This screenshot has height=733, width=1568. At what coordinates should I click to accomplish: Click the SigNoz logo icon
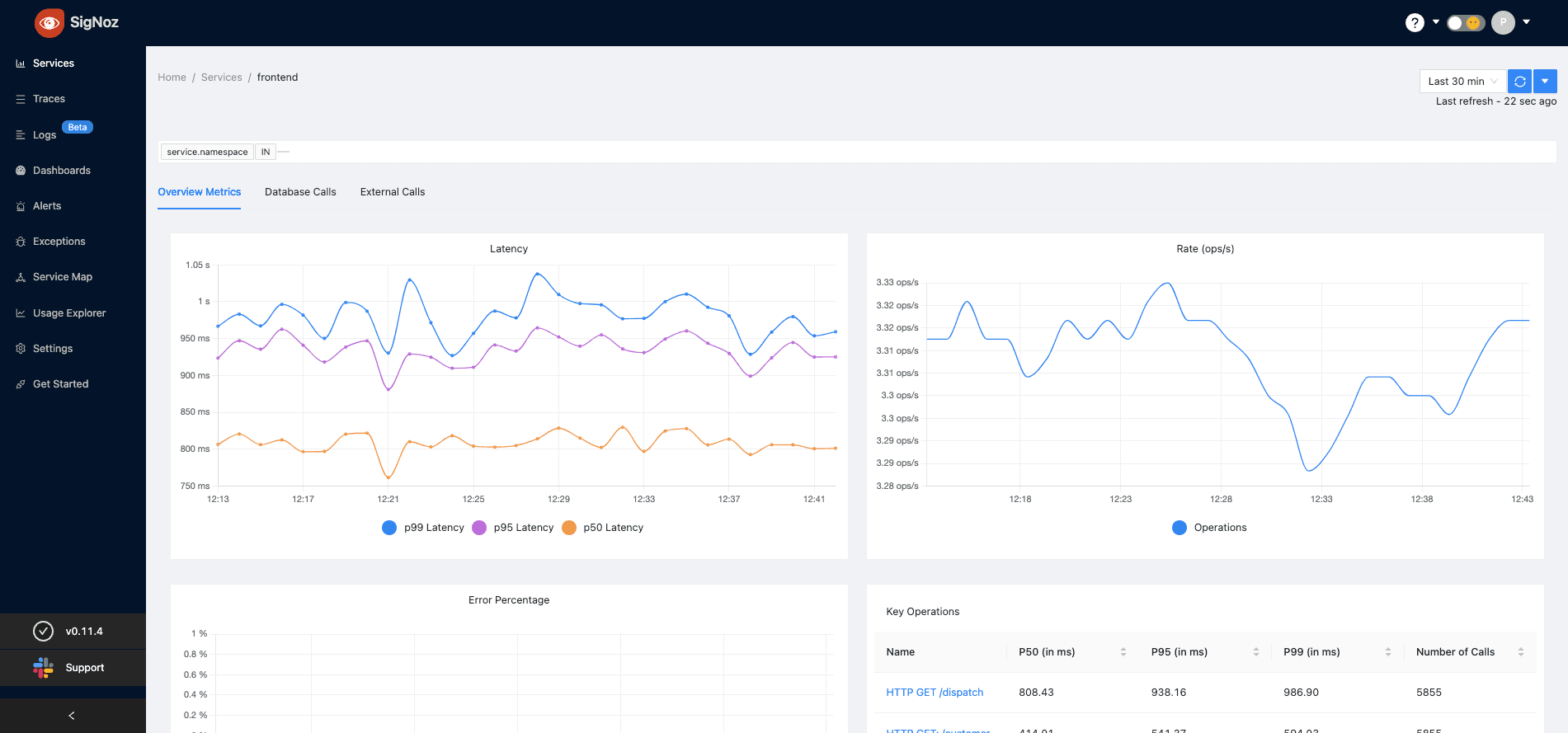coord(49,22)
